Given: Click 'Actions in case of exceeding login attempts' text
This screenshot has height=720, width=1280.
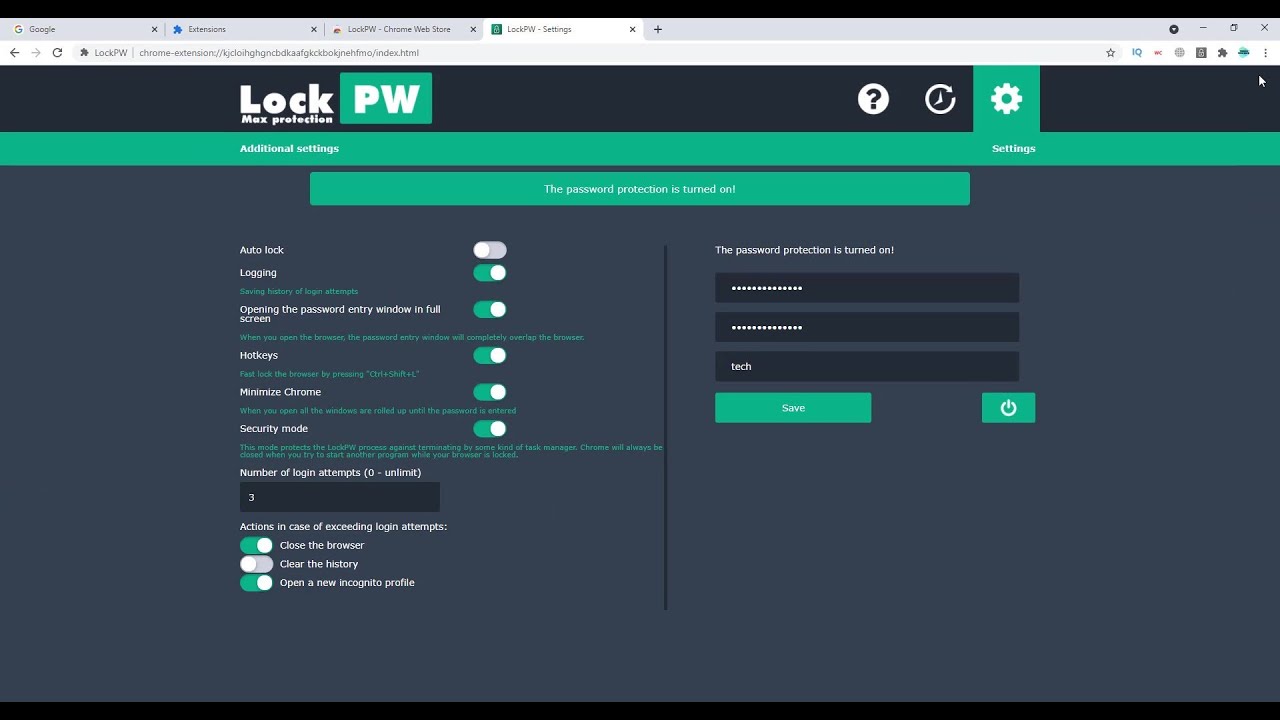Looking at the screenshot, I should [343, 527].
